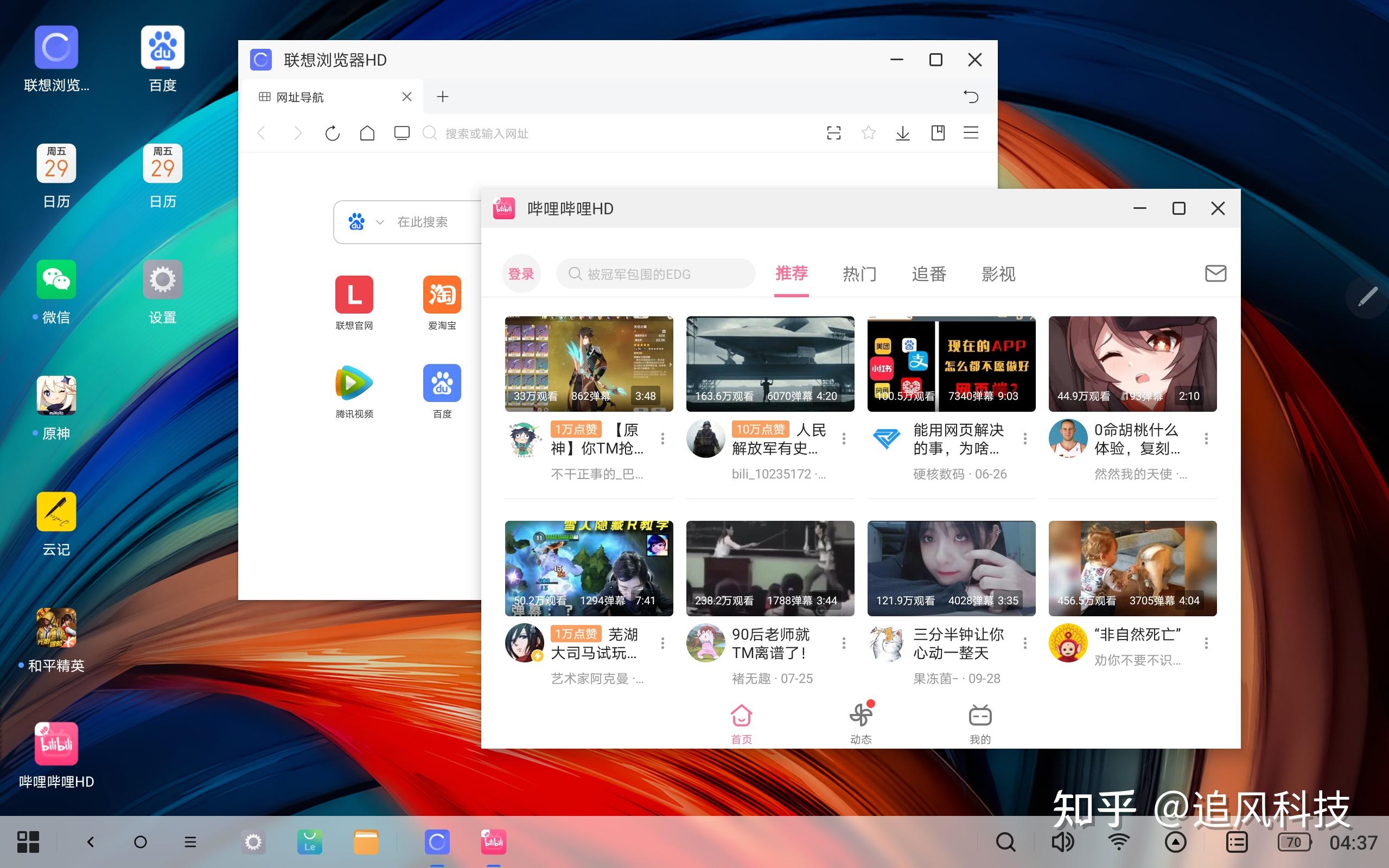Screen dimensions: 1389x868
Task: Switch to the 推荐 tab in Bilibili
Action: [x=792, y=273]
